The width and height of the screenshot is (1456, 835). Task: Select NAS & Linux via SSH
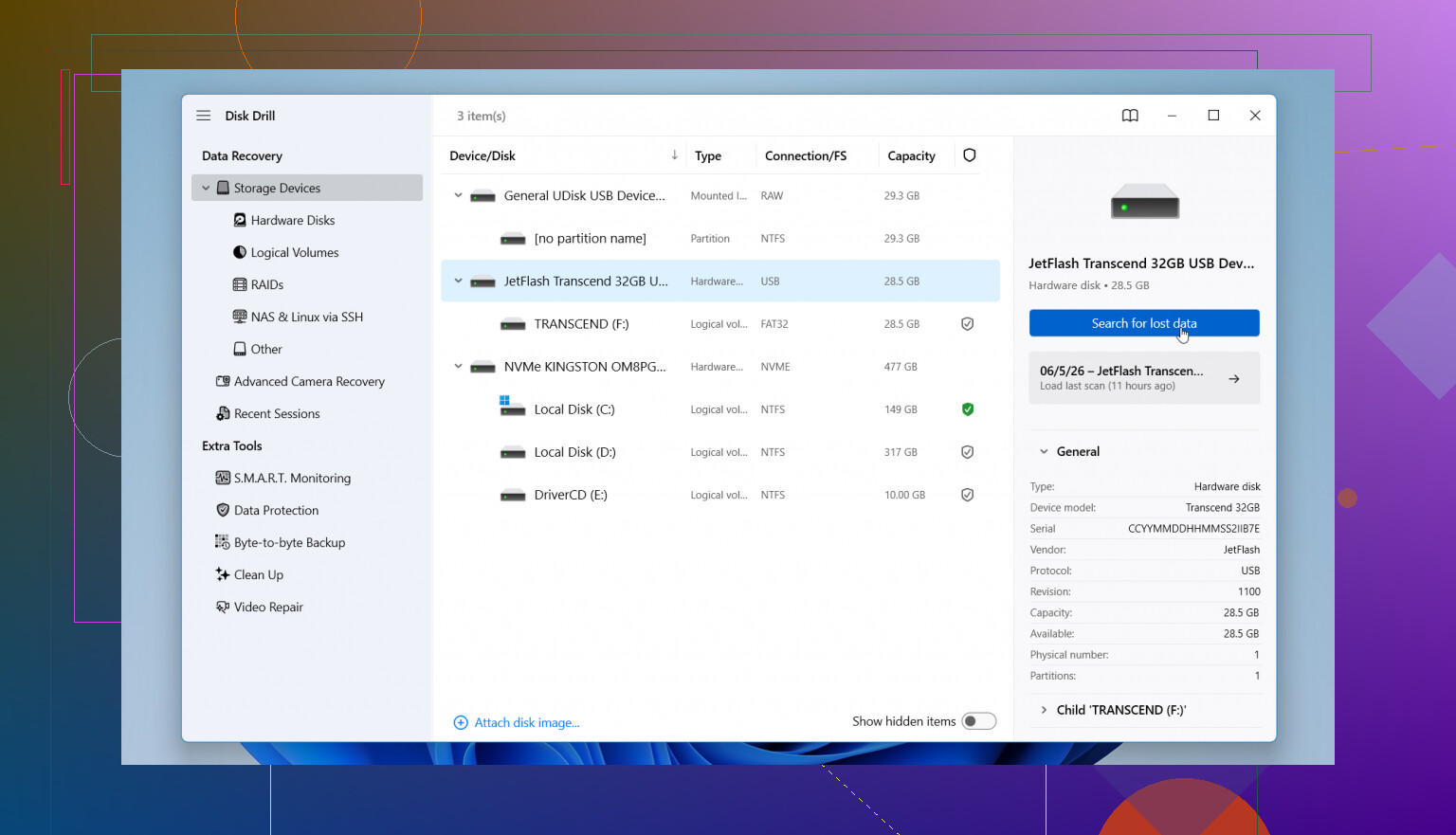(x=307, y=317)
